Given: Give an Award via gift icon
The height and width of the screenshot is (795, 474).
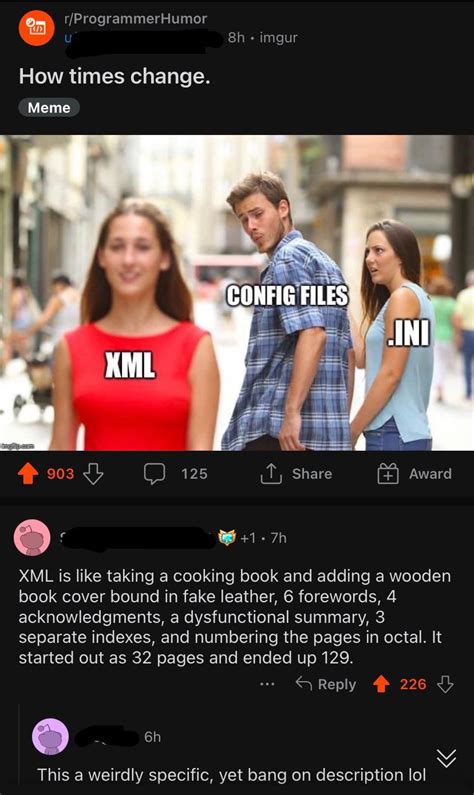Looking at the screenshot, I should 388,474.
